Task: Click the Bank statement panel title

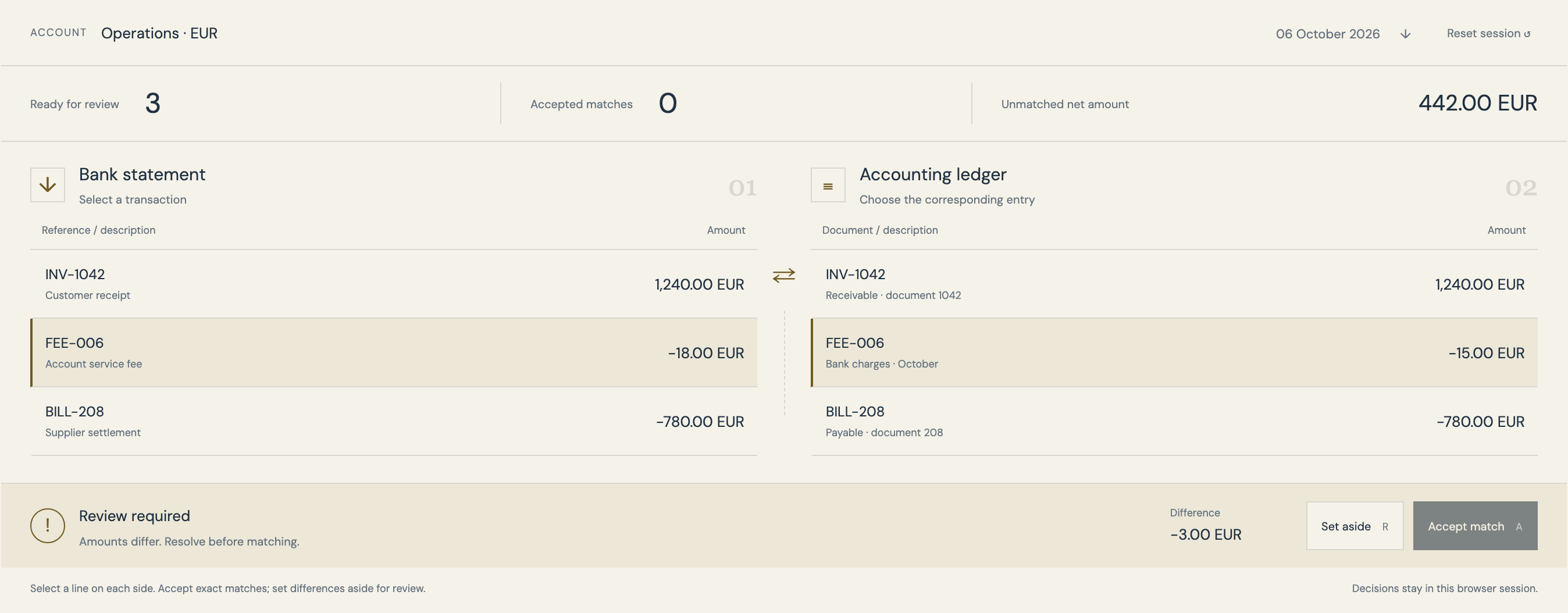Action: click(x=142, y=174)
